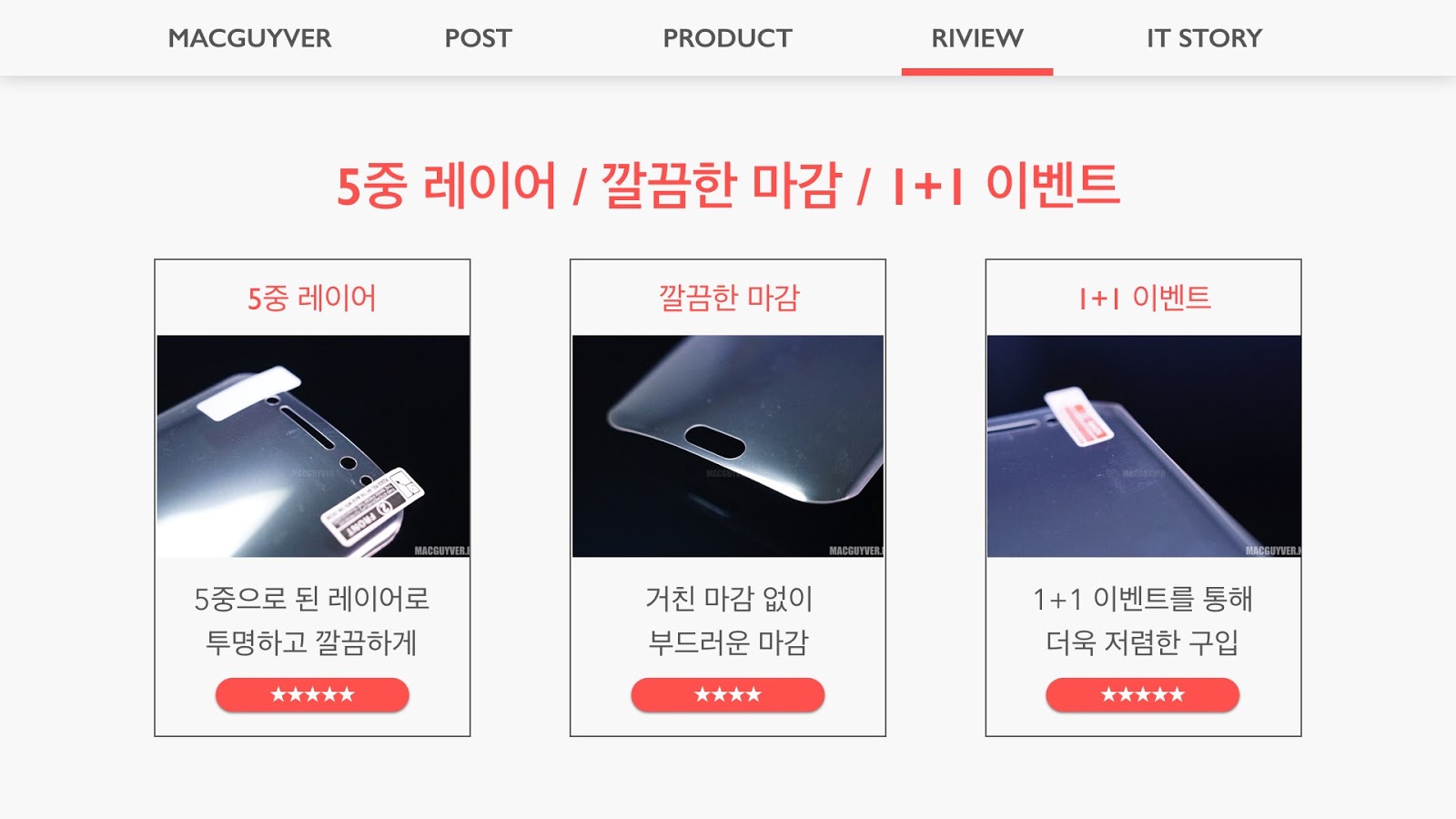Click the five-star rating button under 5중 레이어
This screenshot has width=1456, height=819.
pyautogui.click(x=312, y=695)
